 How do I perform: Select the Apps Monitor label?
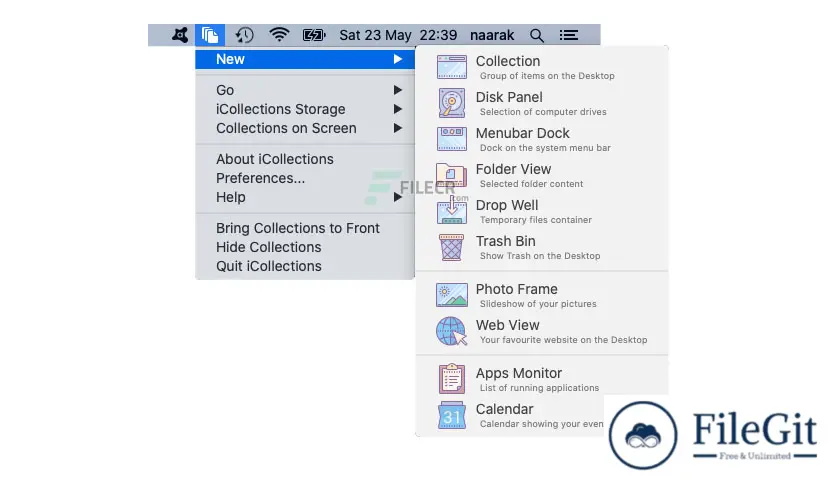(x=518, y=373)
